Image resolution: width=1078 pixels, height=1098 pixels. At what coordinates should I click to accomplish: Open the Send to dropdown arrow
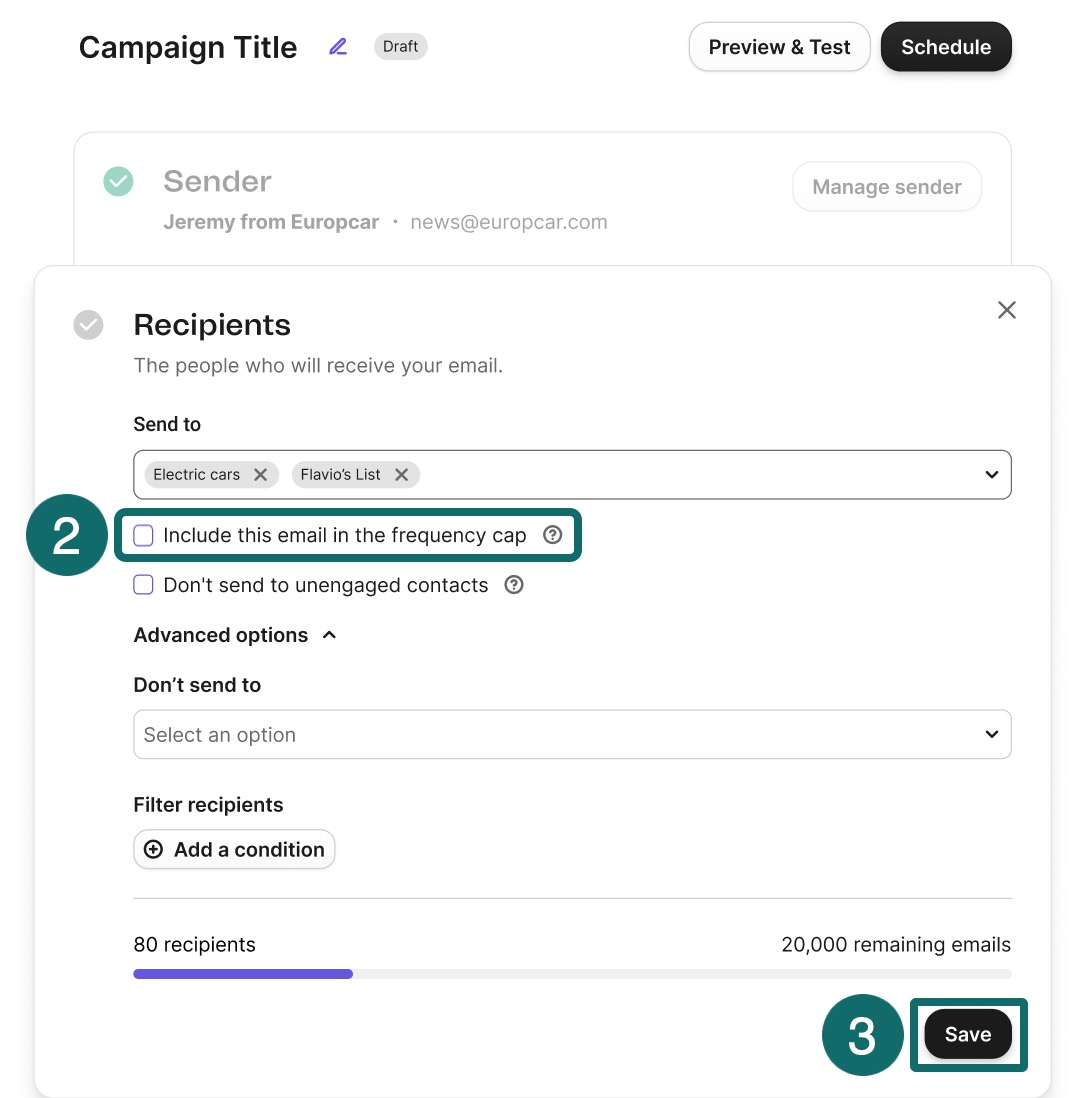coord(992,475)
